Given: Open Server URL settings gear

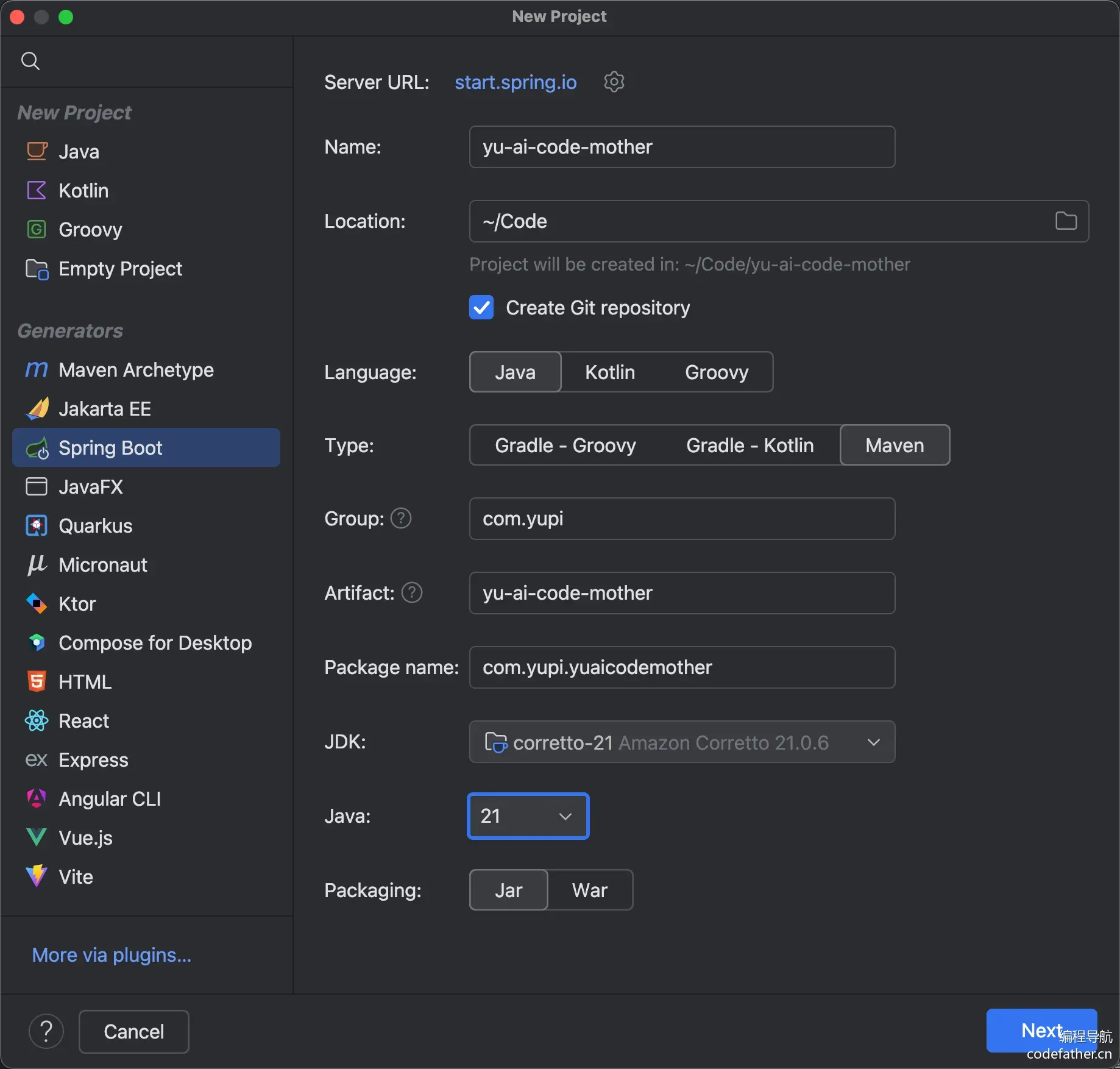Looking at the screenshot, I should 614,82.
